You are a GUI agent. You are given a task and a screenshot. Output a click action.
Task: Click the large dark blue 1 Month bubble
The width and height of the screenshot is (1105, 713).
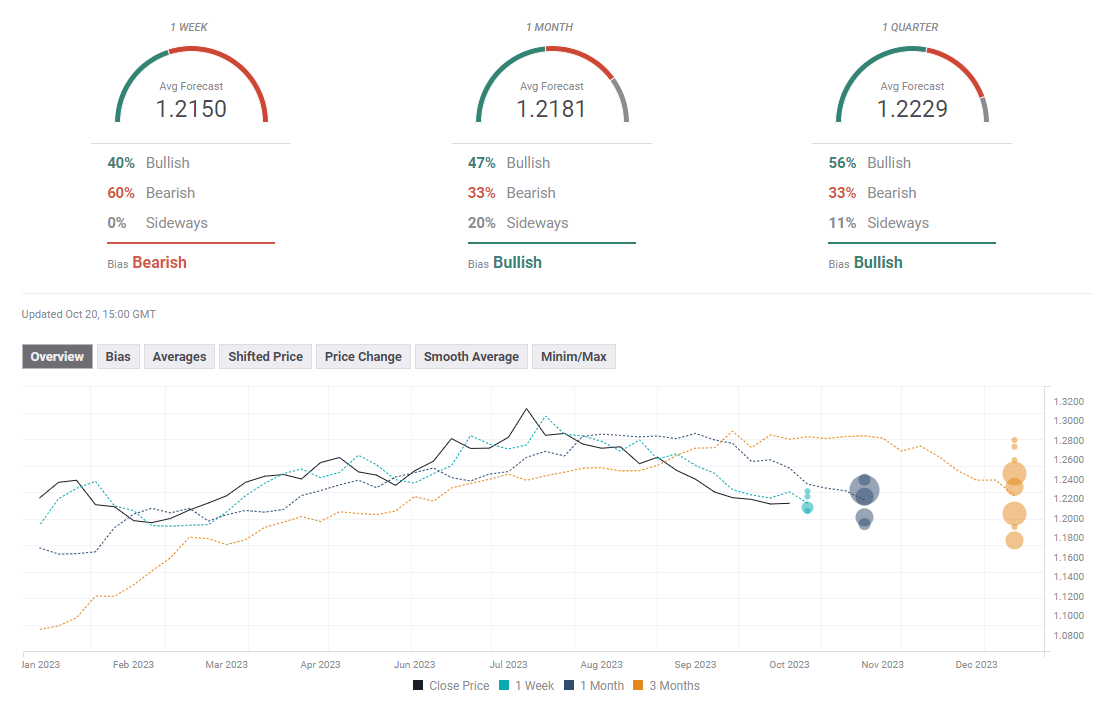(864, 490)
